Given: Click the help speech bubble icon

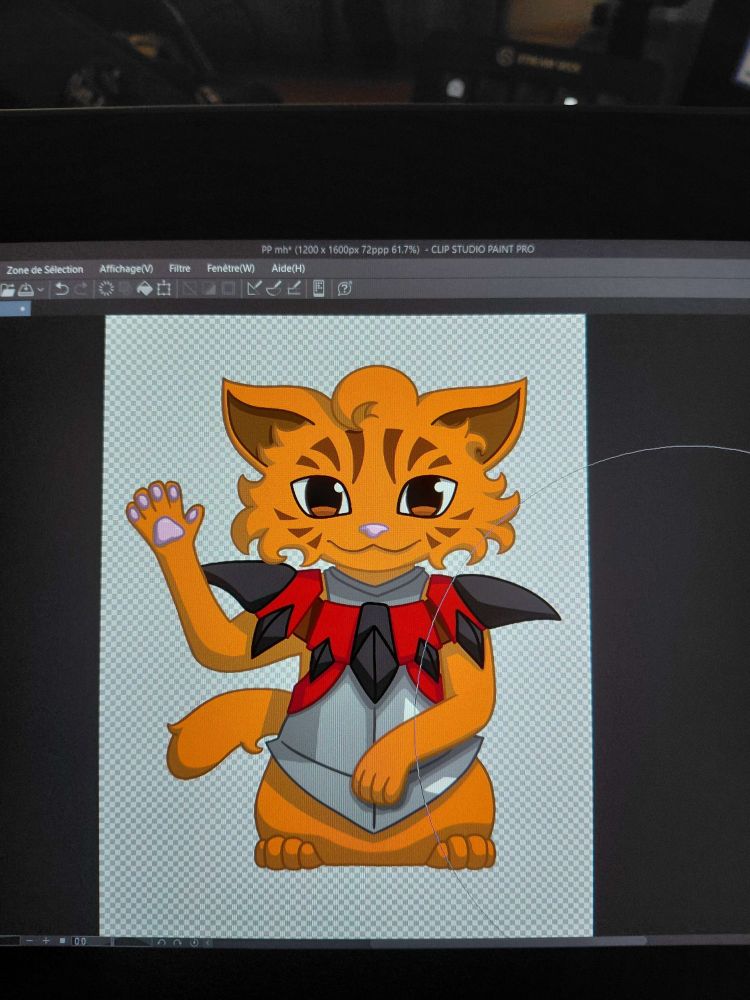Looking at the screenshot, I should click(x=345, y=288).
